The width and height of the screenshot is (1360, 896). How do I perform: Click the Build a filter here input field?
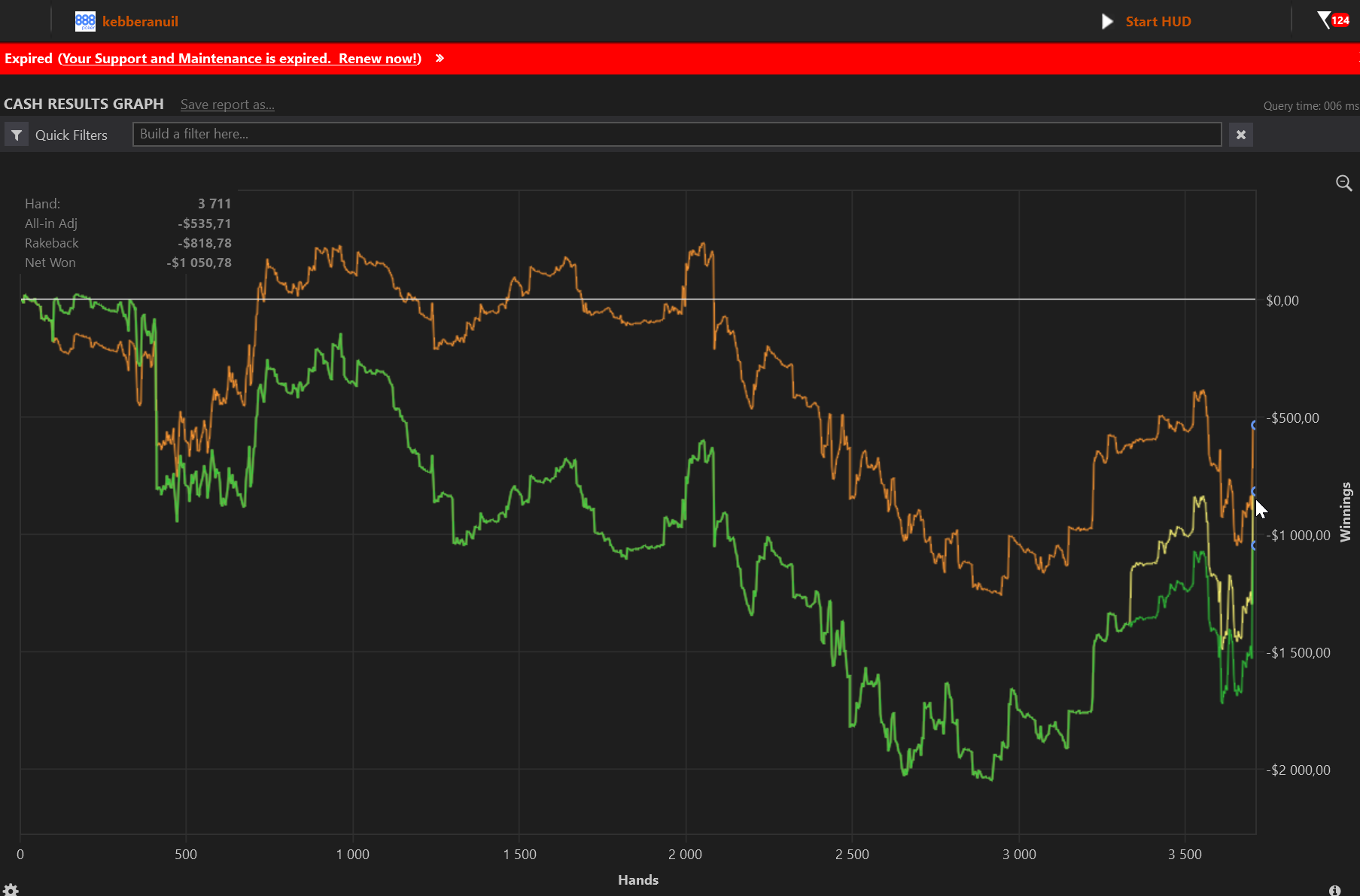pos(677,134)
